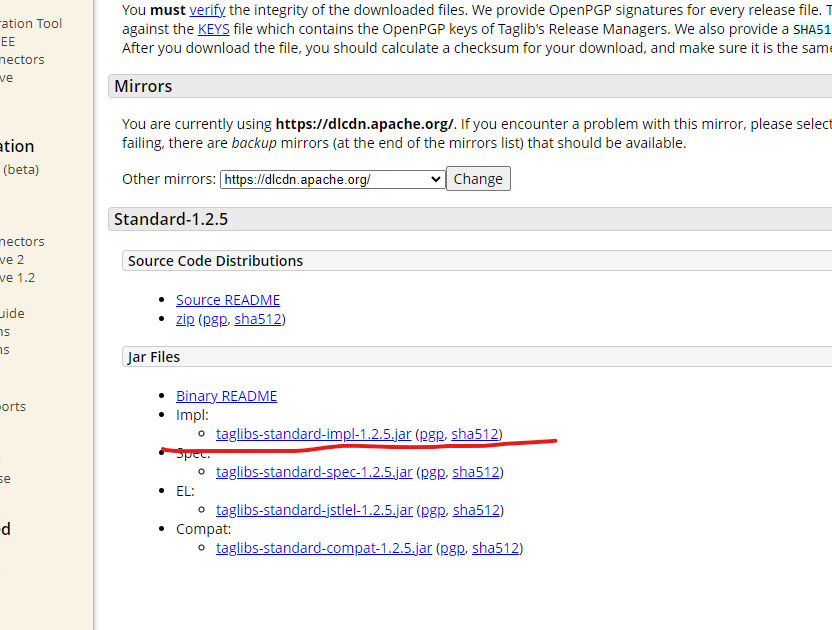Download the source zip link
This screenshot has width=832, height=630.
[185, 319]
